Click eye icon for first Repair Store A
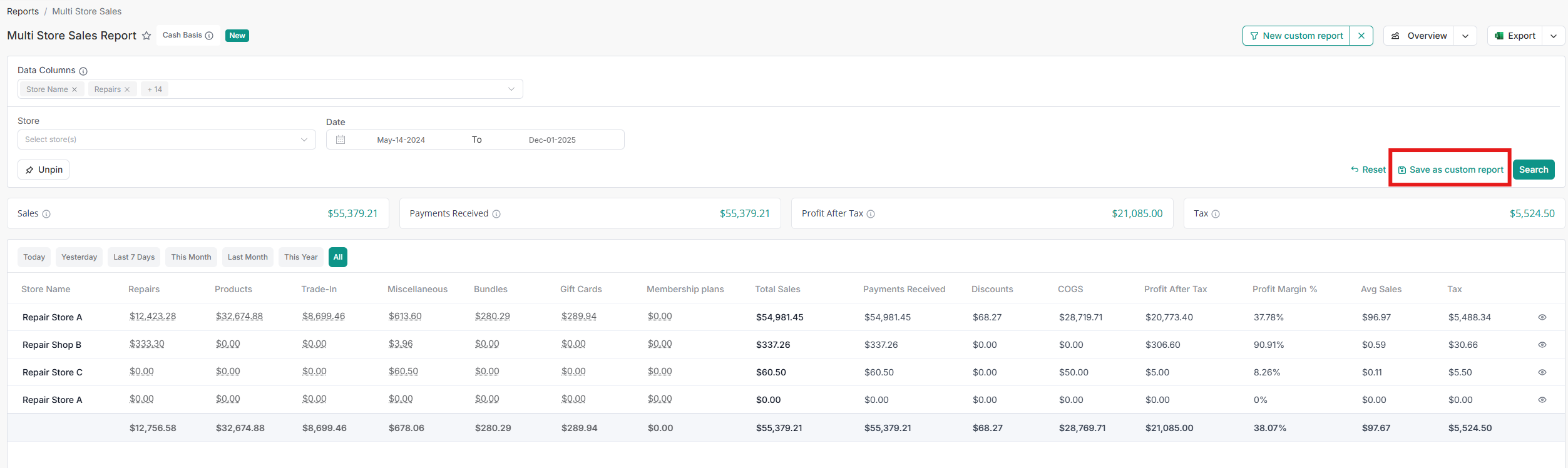Image resolution: width=1568 pixels, height=468 pixels. click(1542, 317)
